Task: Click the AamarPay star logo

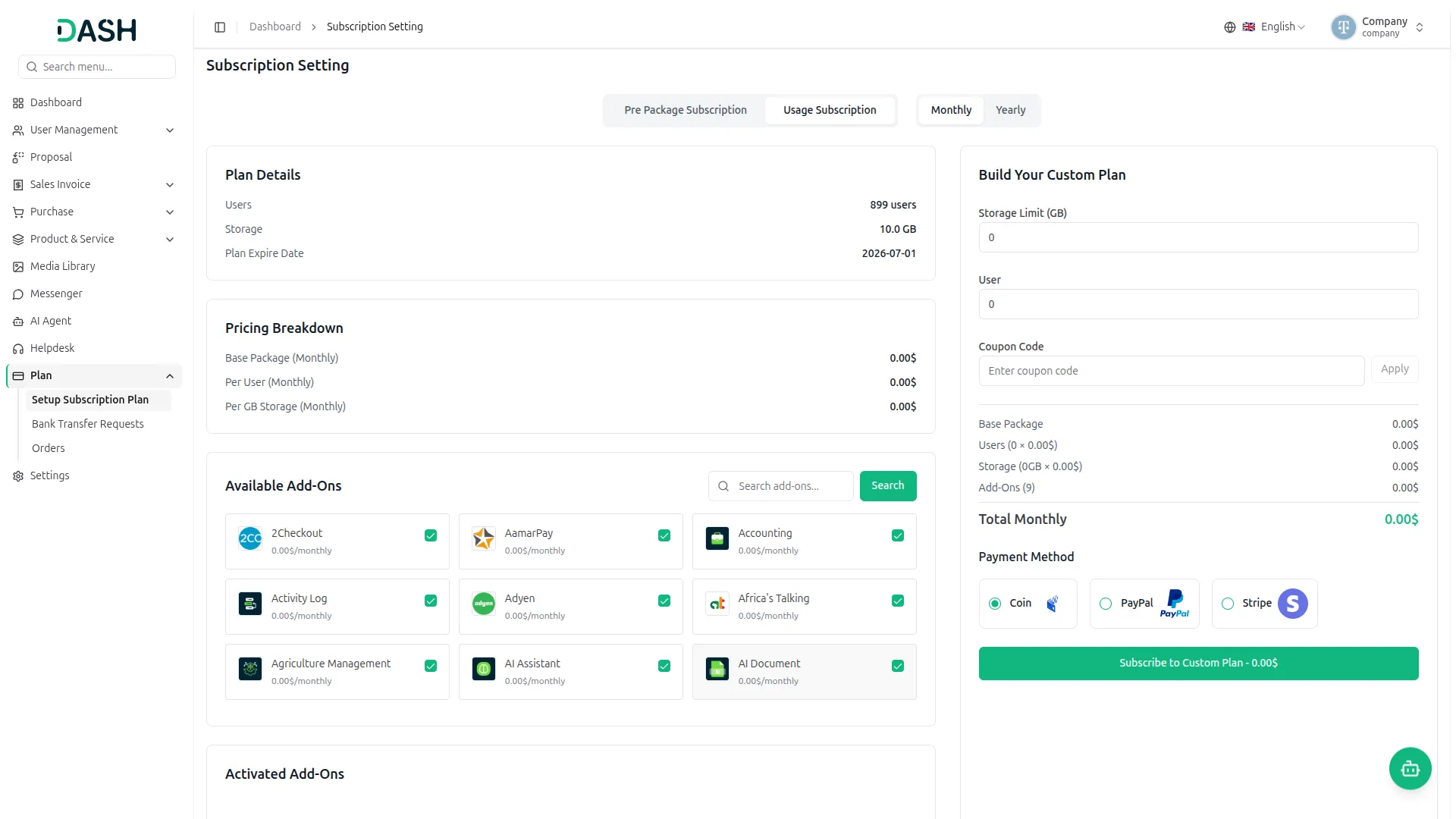Action: [484, 538]
